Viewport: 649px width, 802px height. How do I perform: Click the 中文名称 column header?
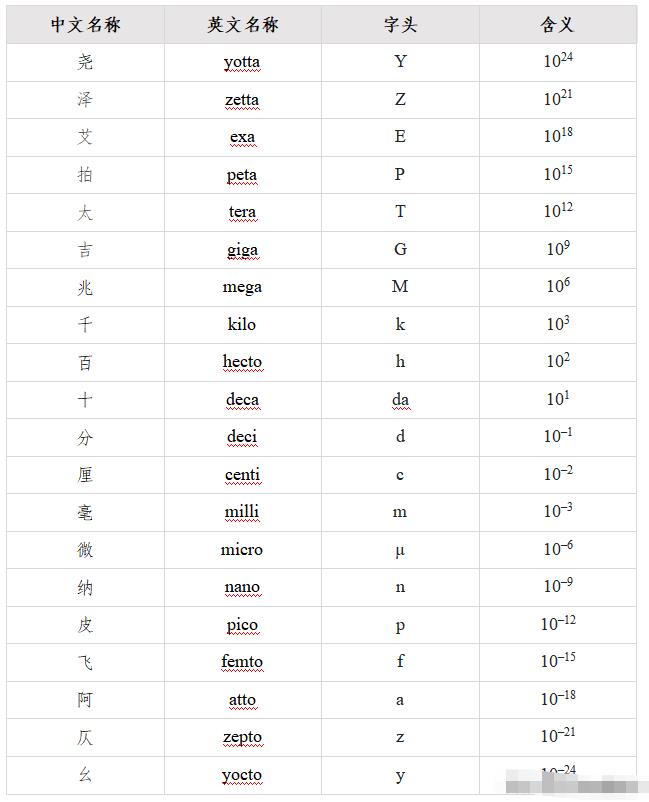(x=85, y=25)
